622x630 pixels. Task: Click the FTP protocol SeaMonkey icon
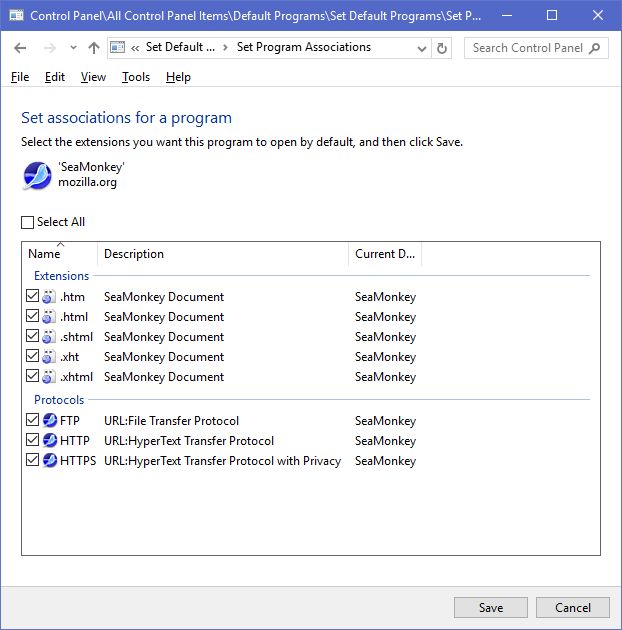click(50, 421)
